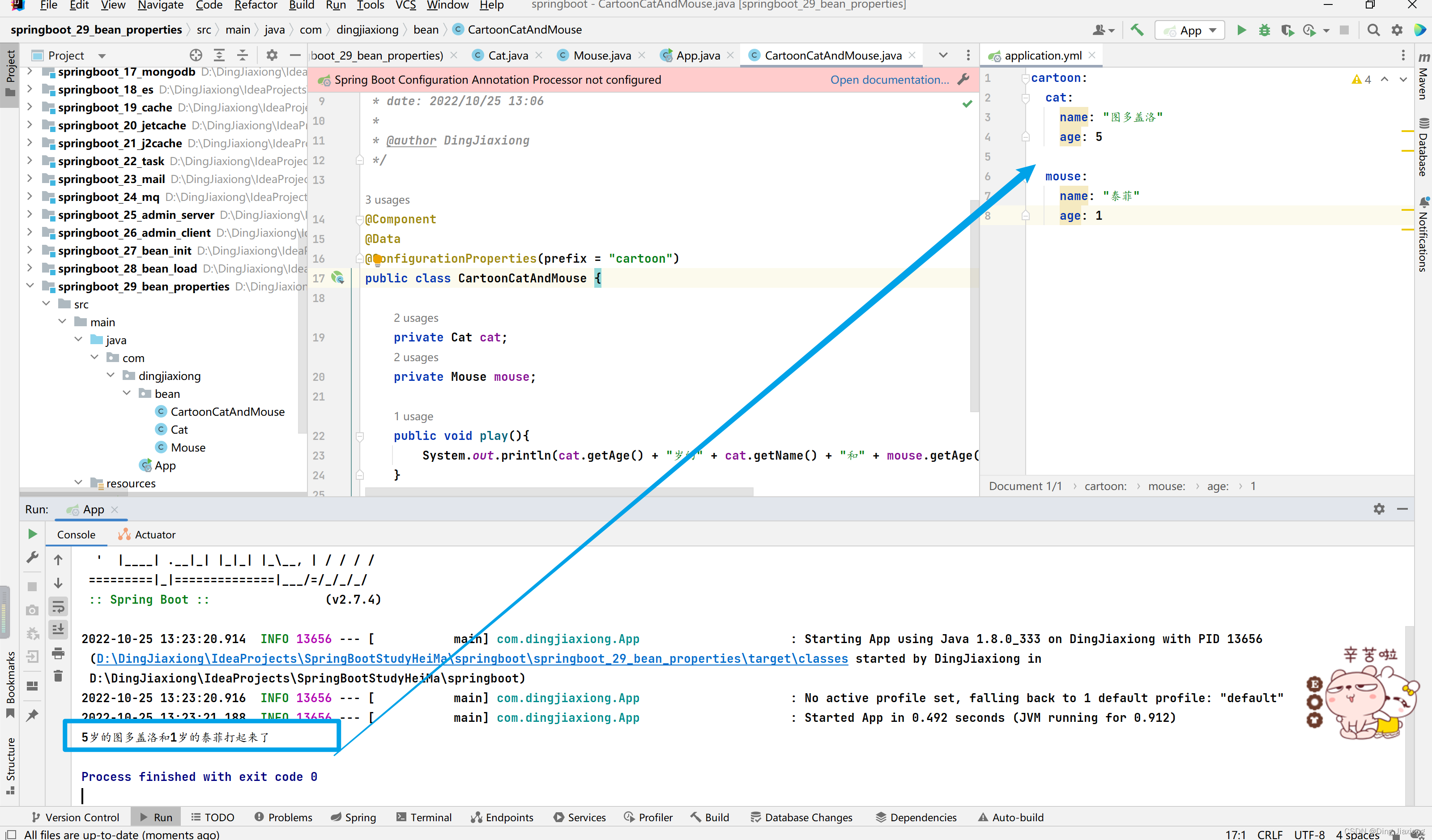
Task: Click the Open documentation link
Action: (x=889, y=80)
